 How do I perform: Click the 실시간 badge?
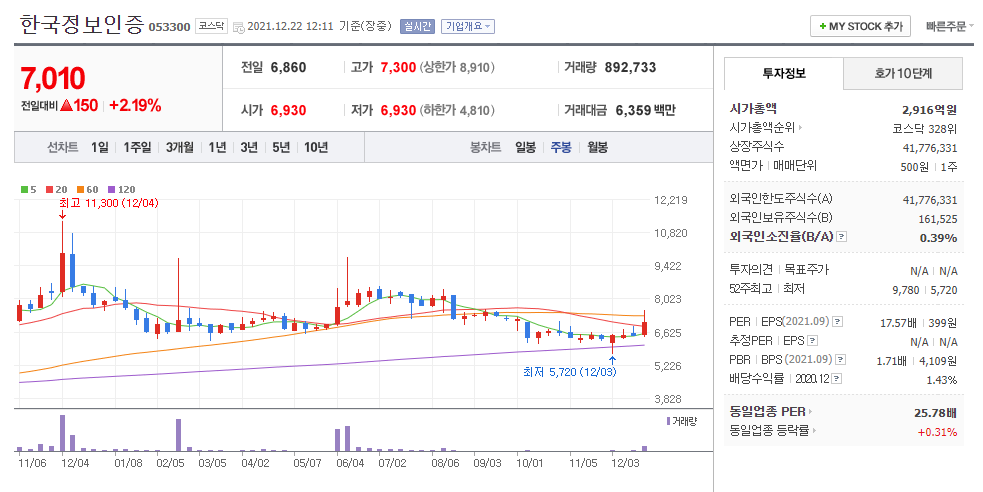pos(417,26)
